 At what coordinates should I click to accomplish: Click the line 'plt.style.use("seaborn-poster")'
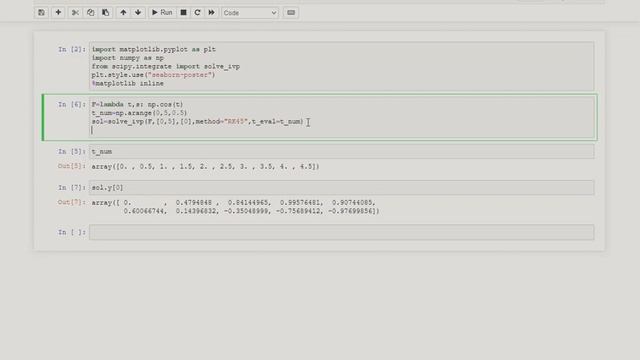(x=153, y=75)
